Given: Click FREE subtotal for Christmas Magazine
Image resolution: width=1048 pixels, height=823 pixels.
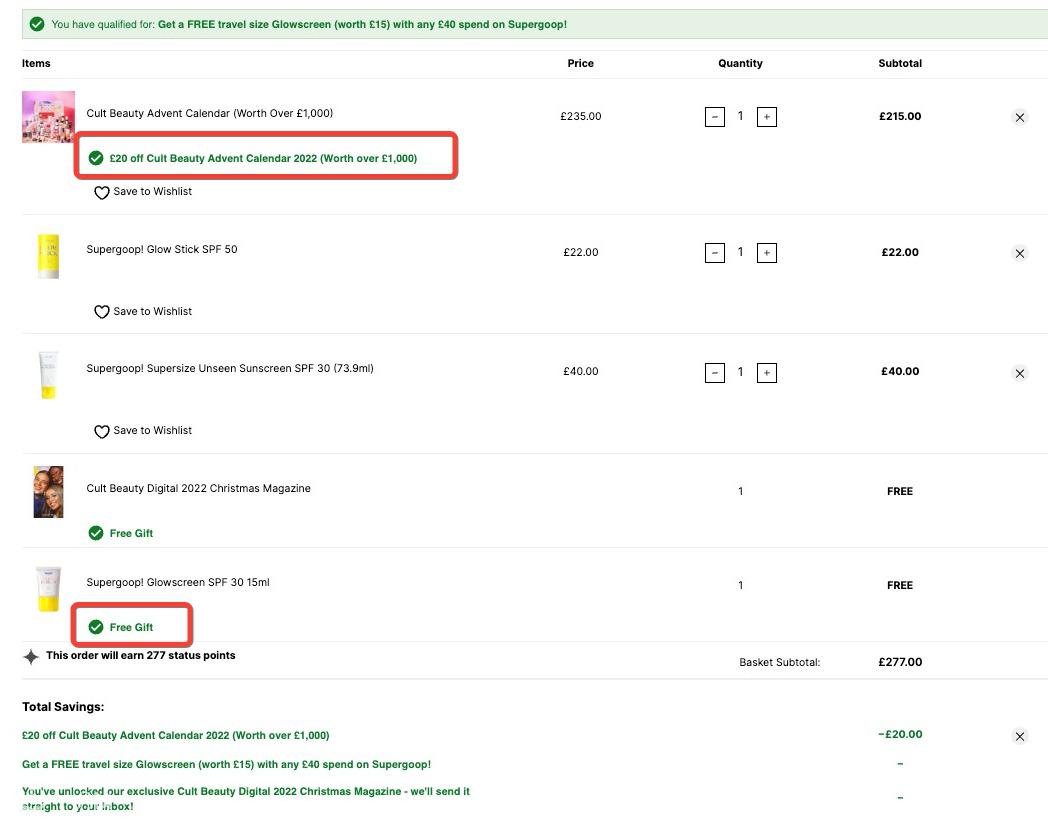Looking at the screenshot, I should pos(900,491).
